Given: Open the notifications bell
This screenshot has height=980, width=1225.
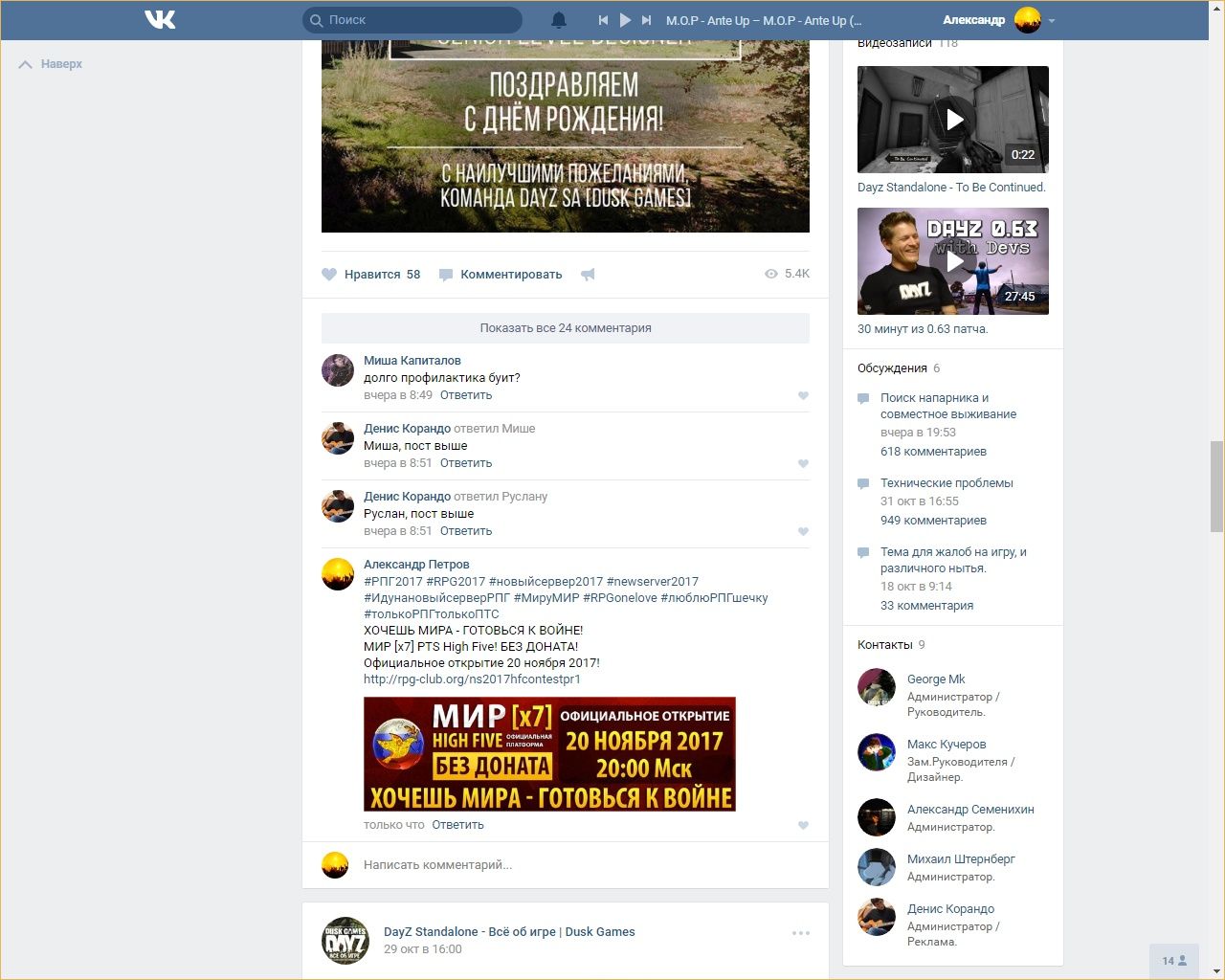Looking at the screenshot, I should 559,20.
